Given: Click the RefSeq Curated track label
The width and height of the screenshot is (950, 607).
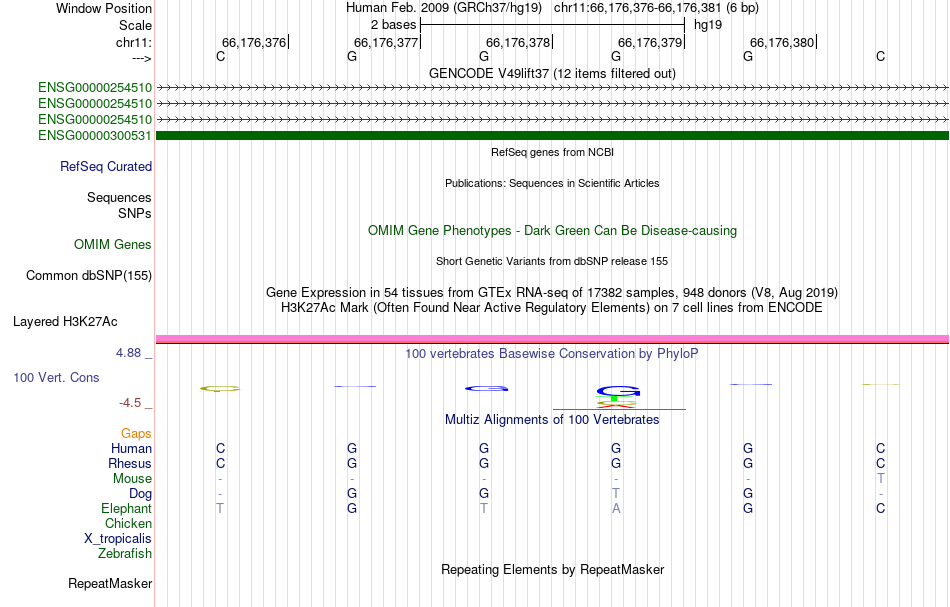Looking at the screenshot, I should pyautogui.click(x=106, y=166).
